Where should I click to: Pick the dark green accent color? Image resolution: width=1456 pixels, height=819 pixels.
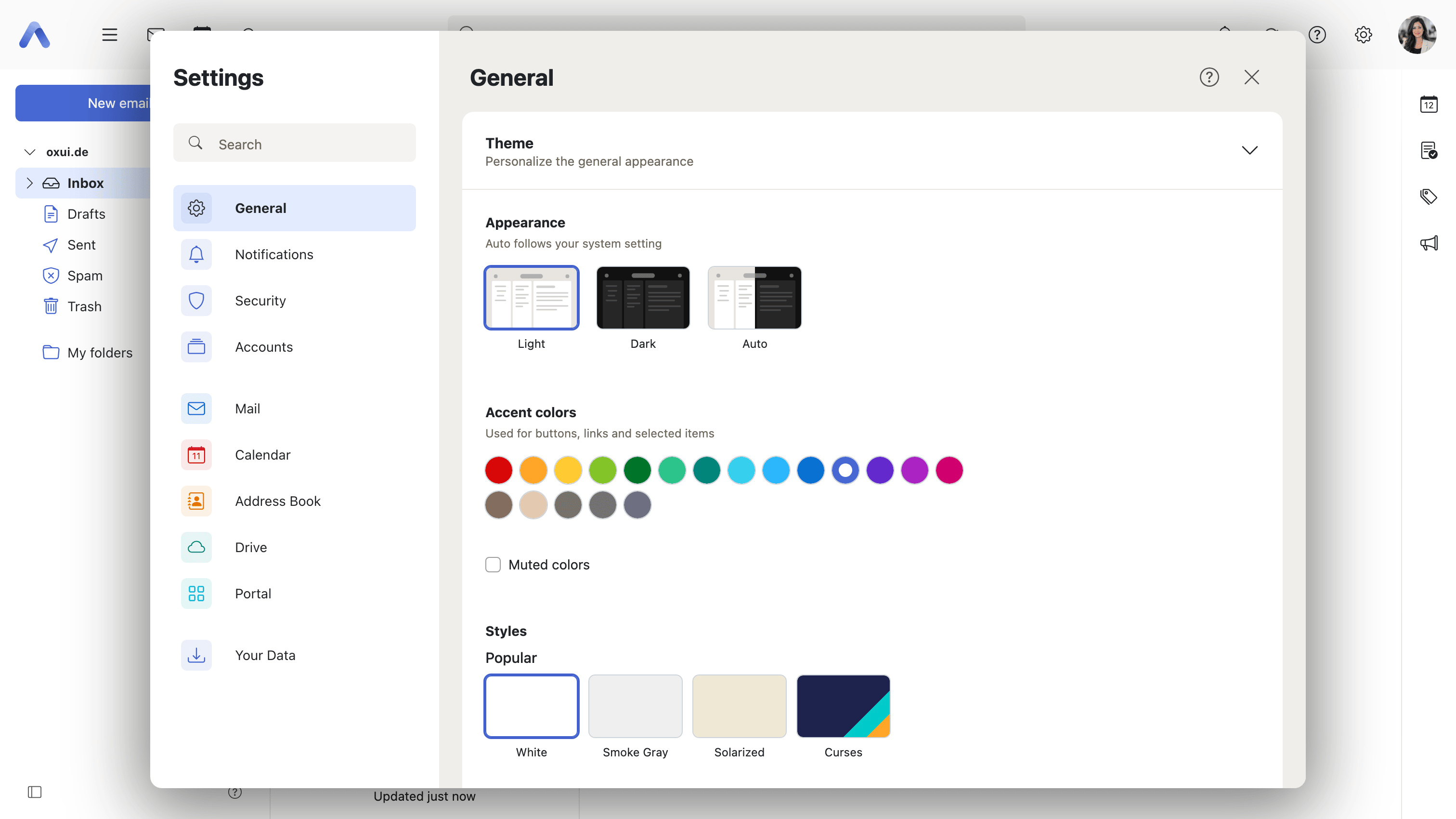point(637,470)
